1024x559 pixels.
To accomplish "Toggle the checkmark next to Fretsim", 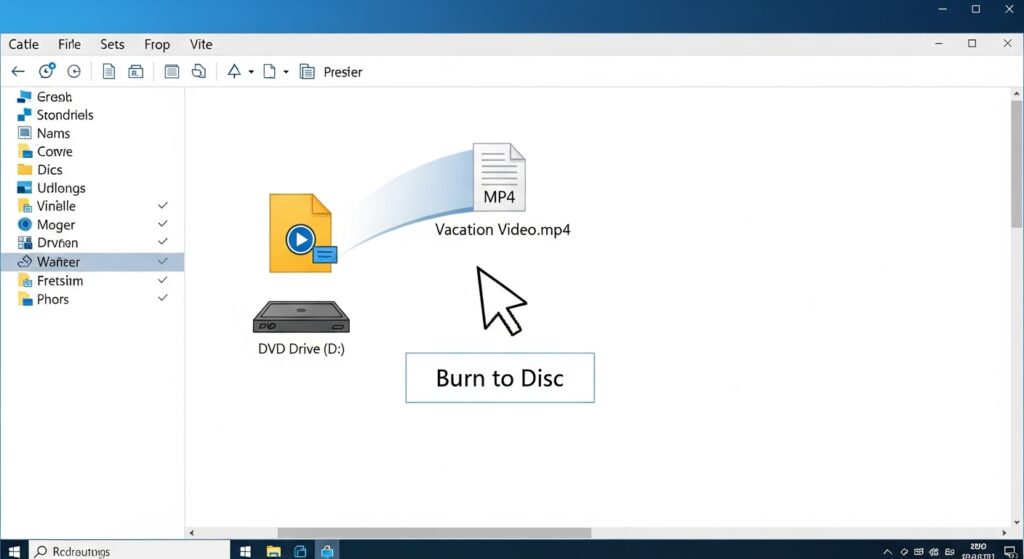I will (x=163, y=281).
